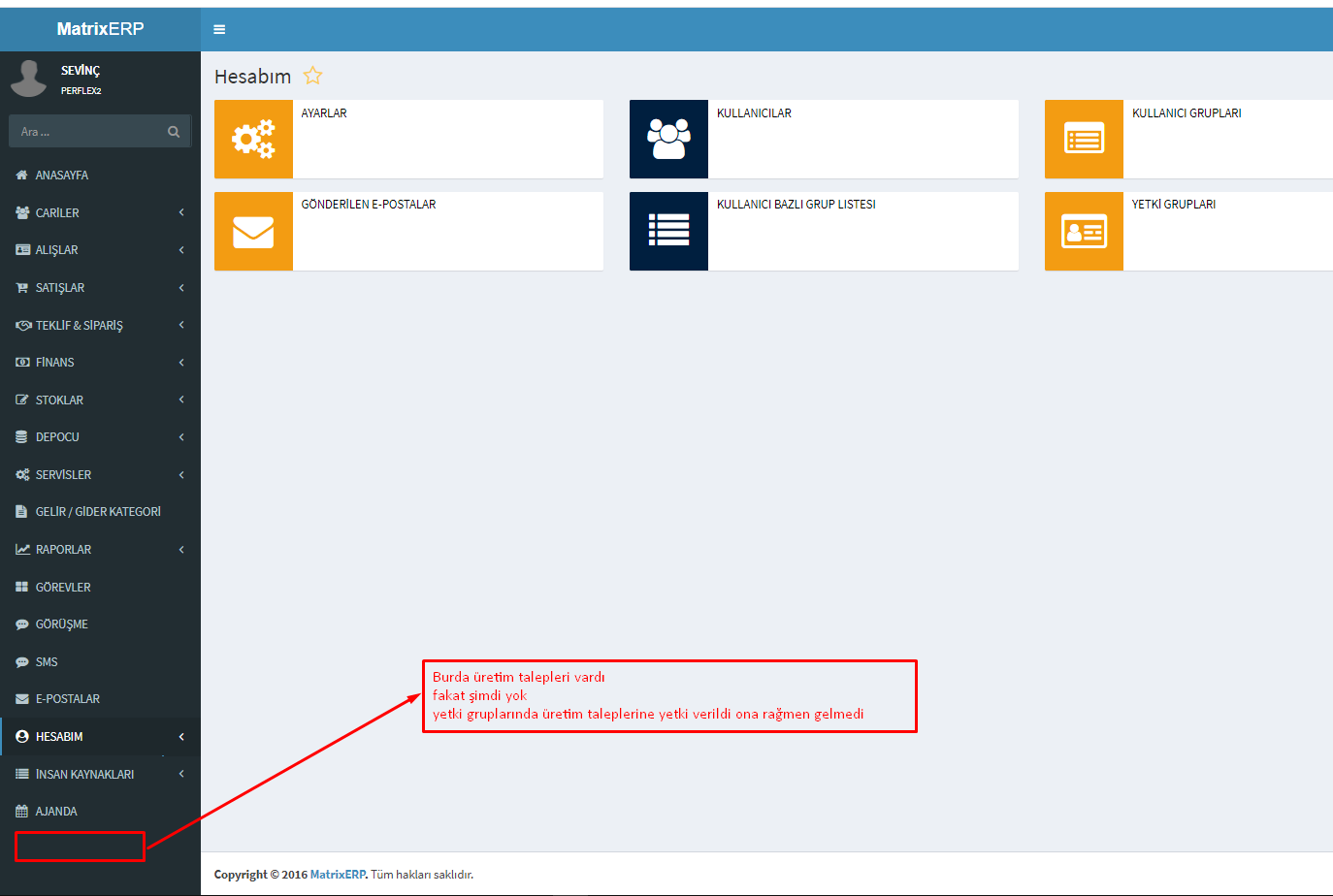Click the user avatar picture
The width and height of the screenshot is (1333, 896).
[28, 79]
